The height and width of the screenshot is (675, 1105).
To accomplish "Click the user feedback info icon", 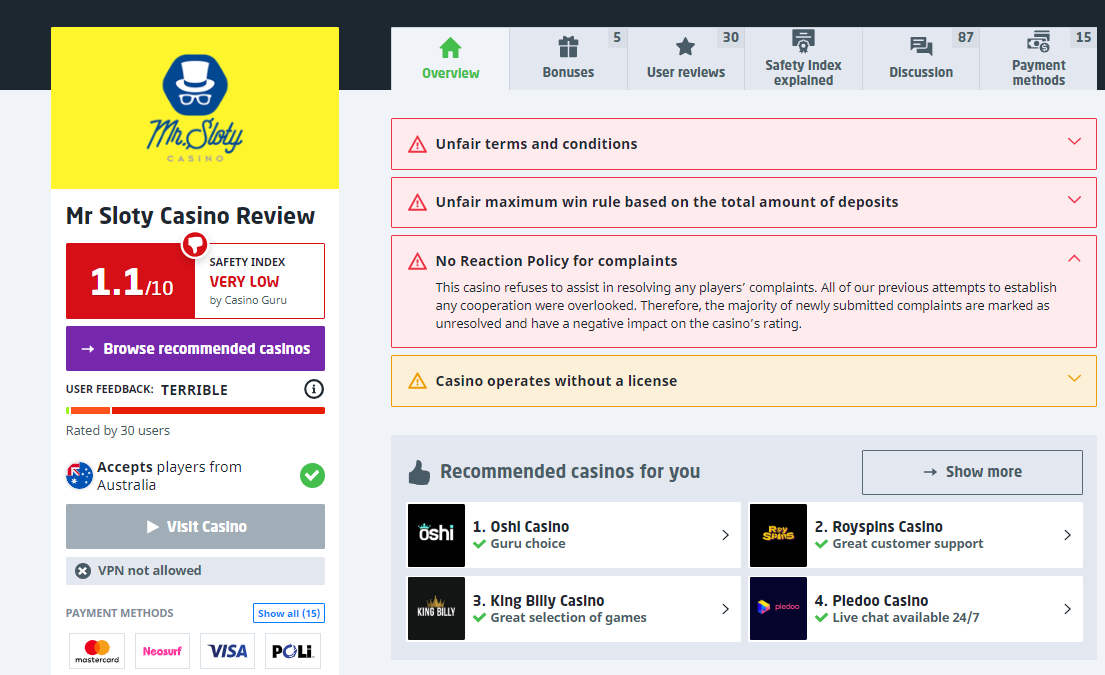I will click(314, 389).
